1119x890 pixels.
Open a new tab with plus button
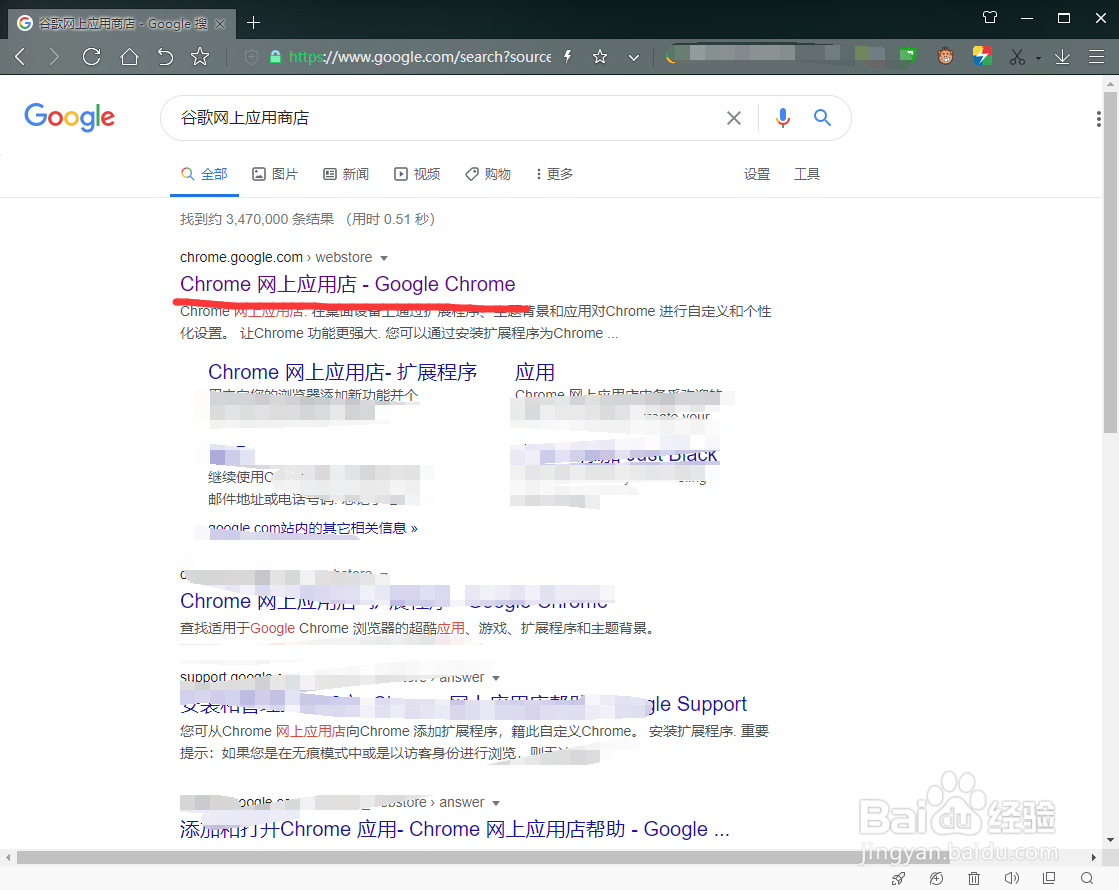click(253, 23)
